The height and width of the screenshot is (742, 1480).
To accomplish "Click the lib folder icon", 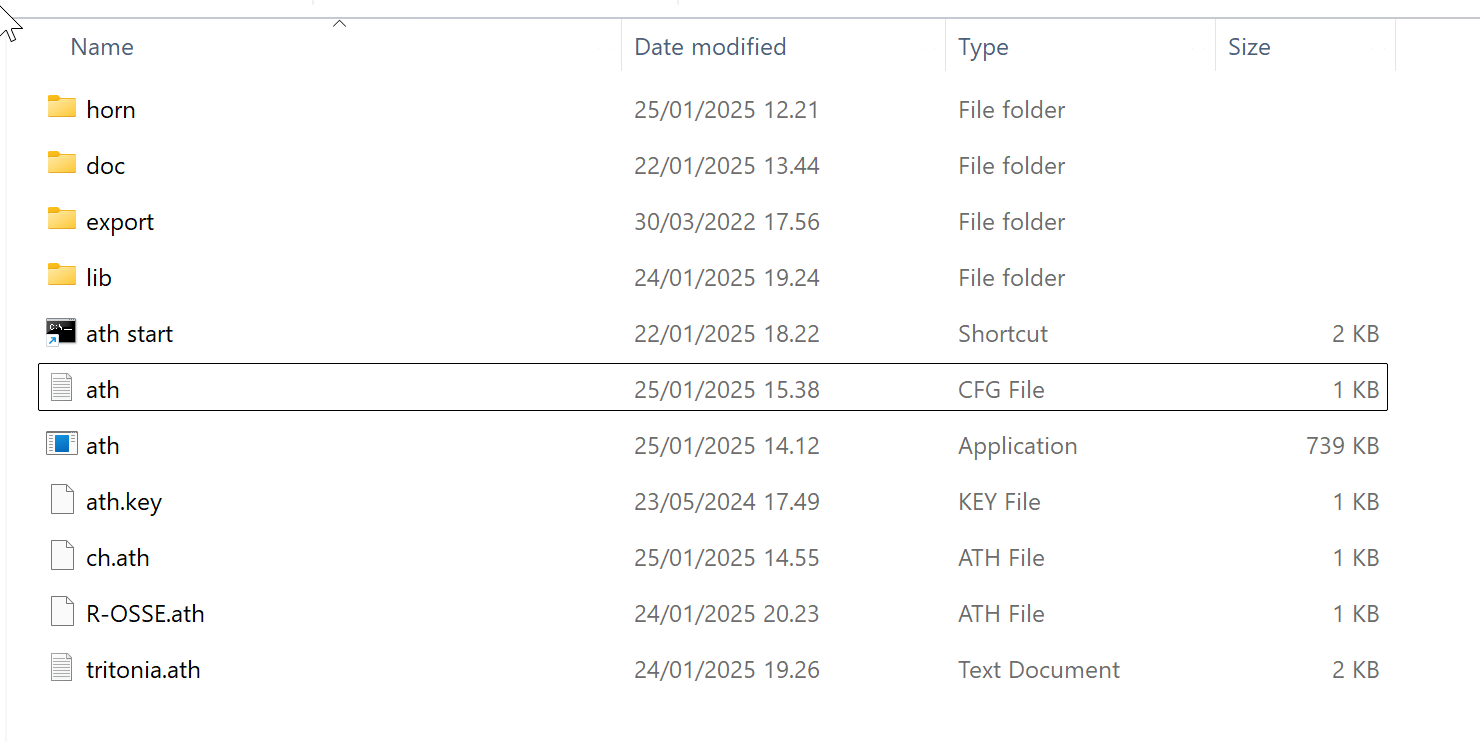I will click(x=62, y=275).
